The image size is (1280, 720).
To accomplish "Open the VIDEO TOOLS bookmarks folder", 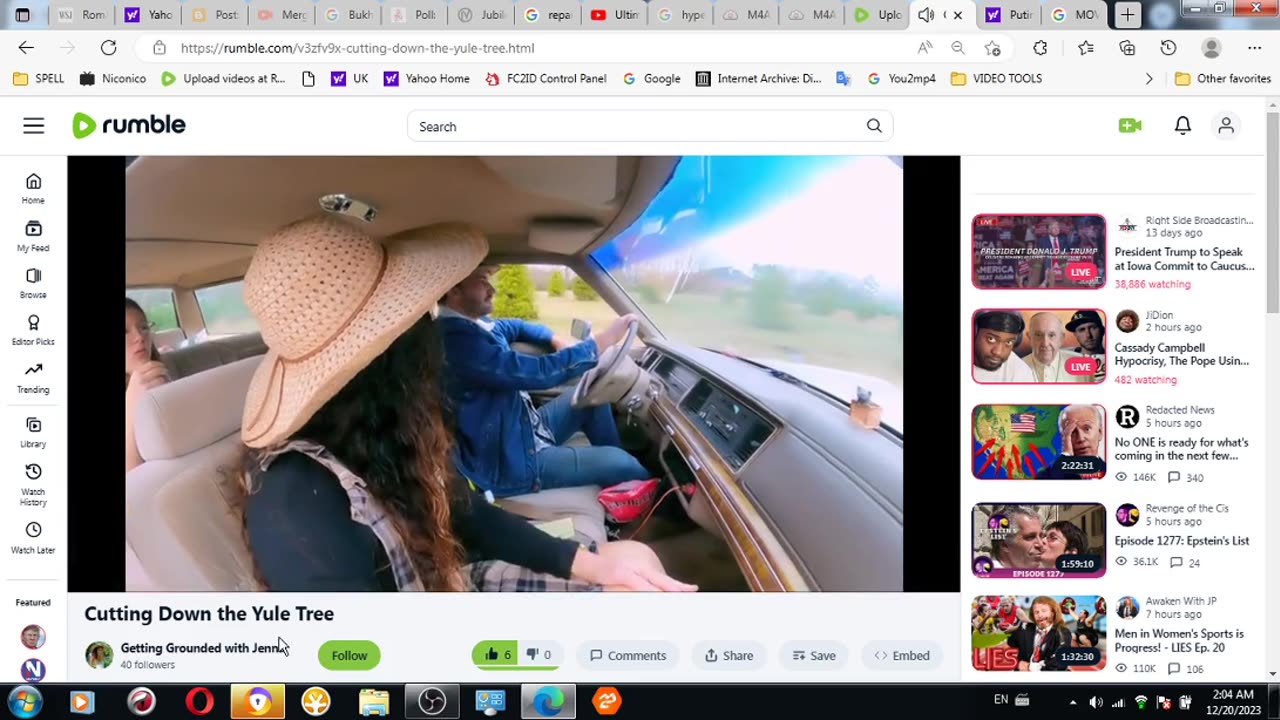I will [x=996, y=78].
